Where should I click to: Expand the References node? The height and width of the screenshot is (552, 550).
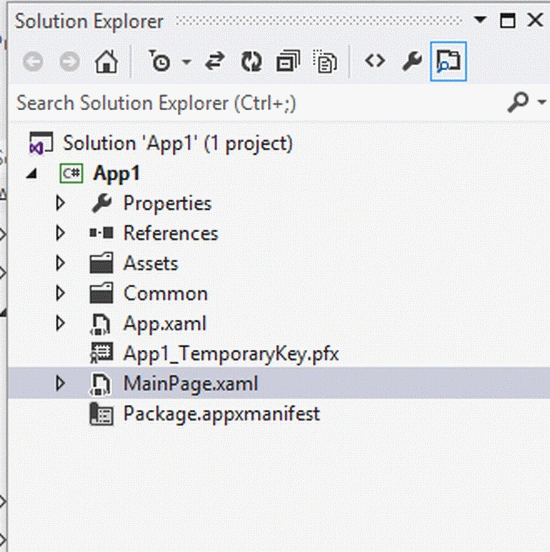click(x=60, y=233)
